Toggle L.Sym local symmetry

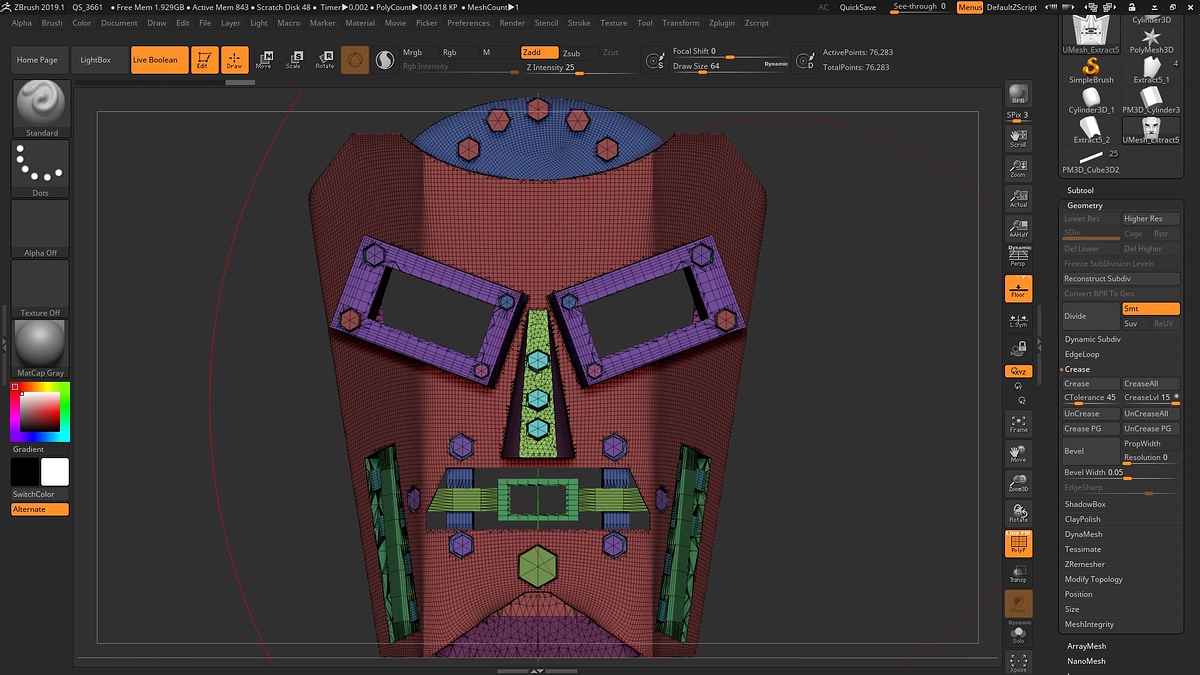(x=1018, y=320)
